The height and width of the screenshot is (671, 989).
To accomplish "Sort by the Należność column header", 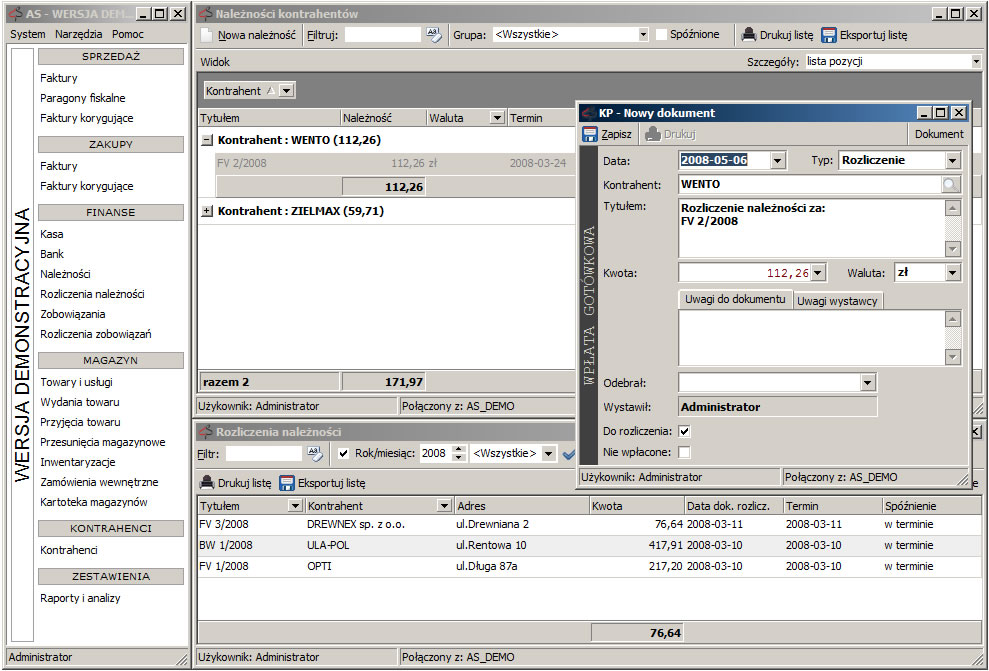I will 382,118.
